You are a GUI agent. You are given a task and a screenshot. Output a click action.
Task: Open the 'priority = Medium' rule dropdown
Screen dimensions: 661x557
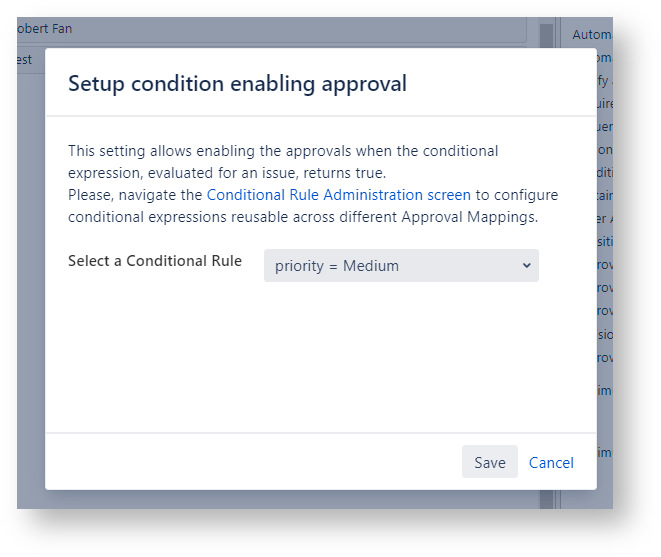click(x=400, y=266)
